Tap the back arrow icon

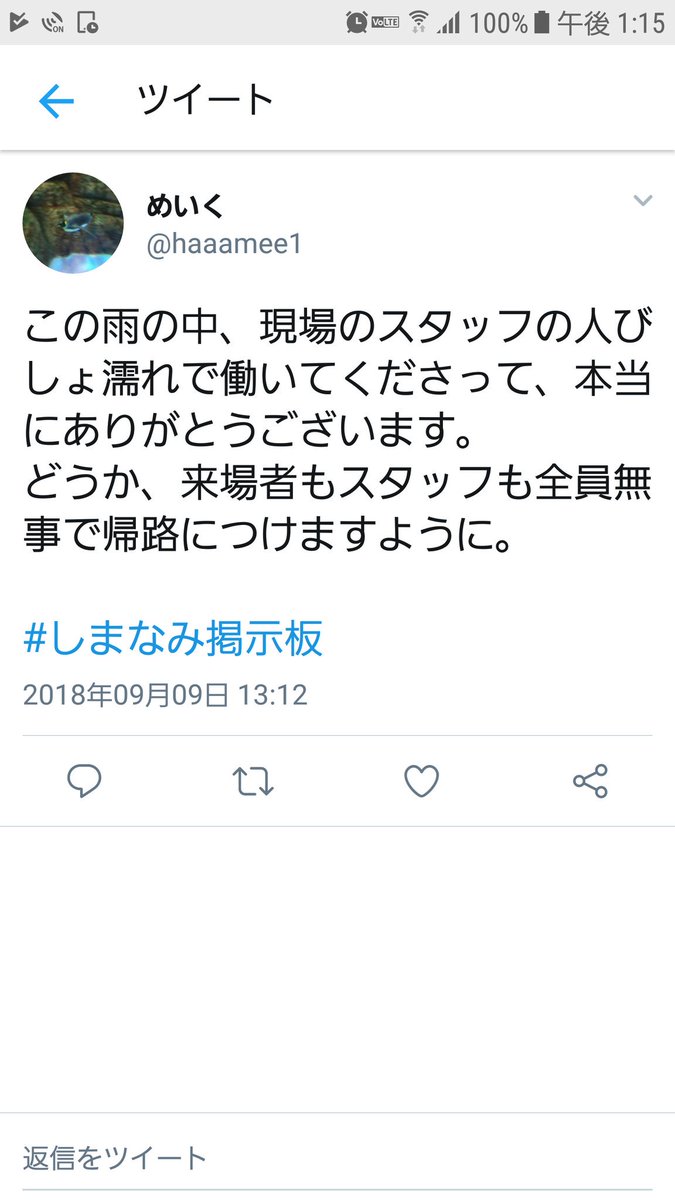coord(56,101)
